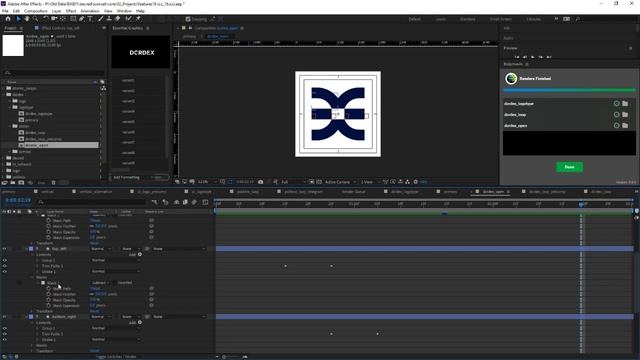Image resolution: width=640 pixels, height=360 pixels.
Task: Collapse the Masks group of first layer
Action: 33,277
